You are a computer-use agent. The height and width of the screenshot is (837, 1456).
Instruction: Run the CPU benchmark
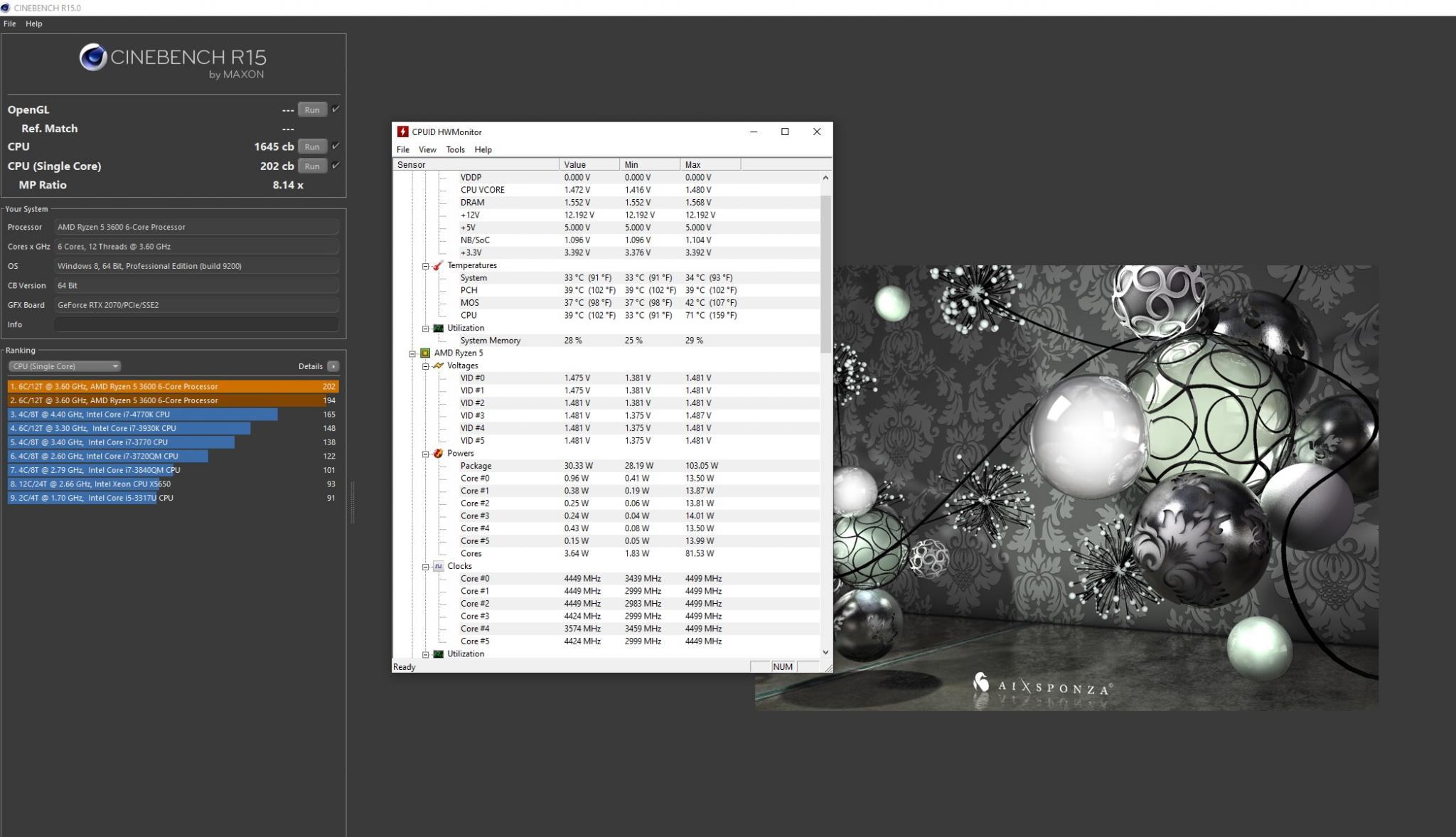point(312,146)
